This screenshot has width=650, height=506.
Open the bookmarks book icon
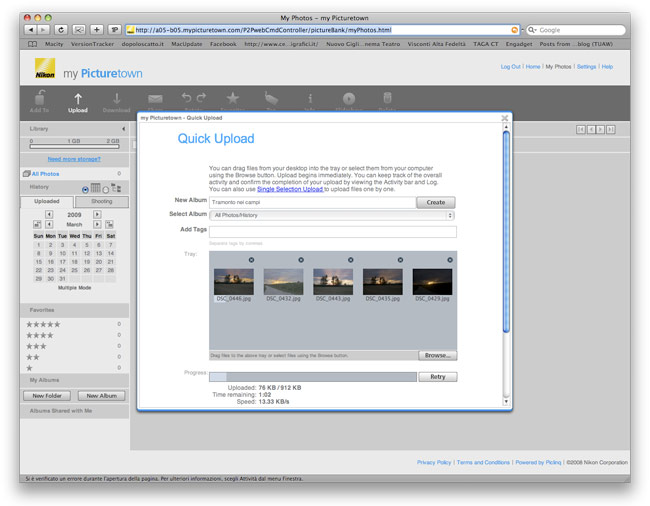32,44
